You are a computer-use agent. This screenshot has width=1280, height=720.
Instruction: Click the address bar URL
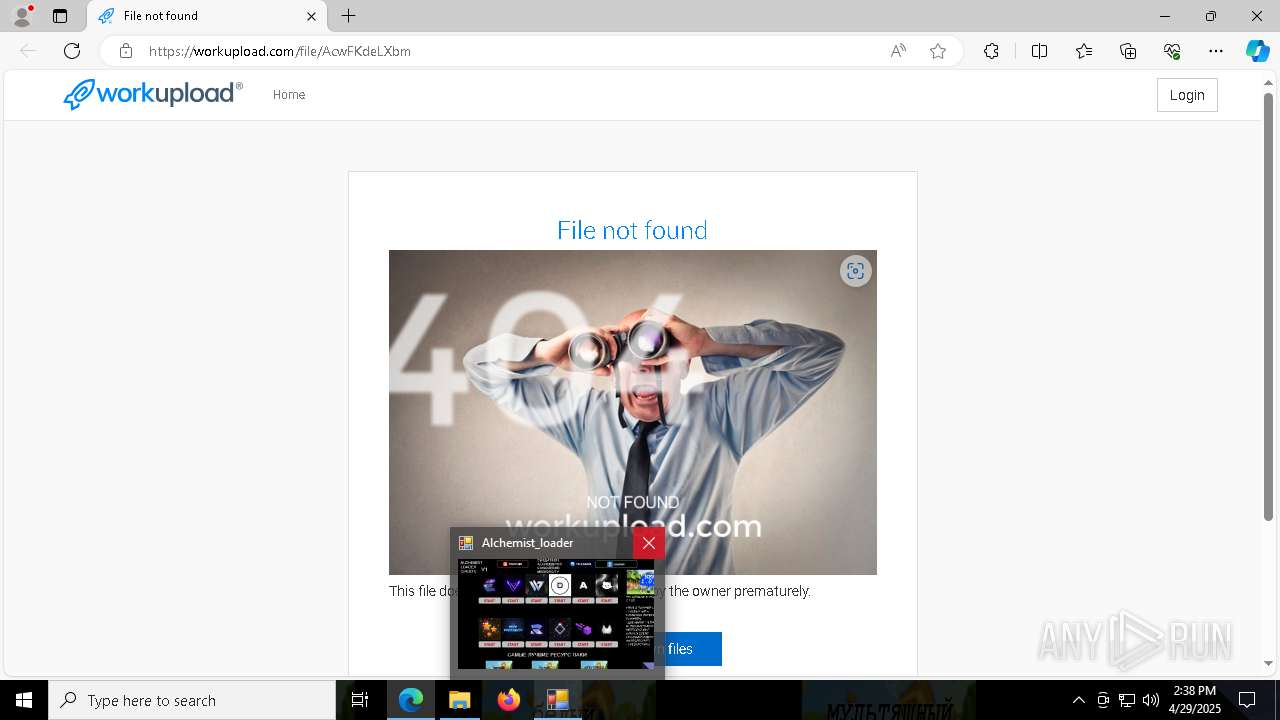pos(279,51)
